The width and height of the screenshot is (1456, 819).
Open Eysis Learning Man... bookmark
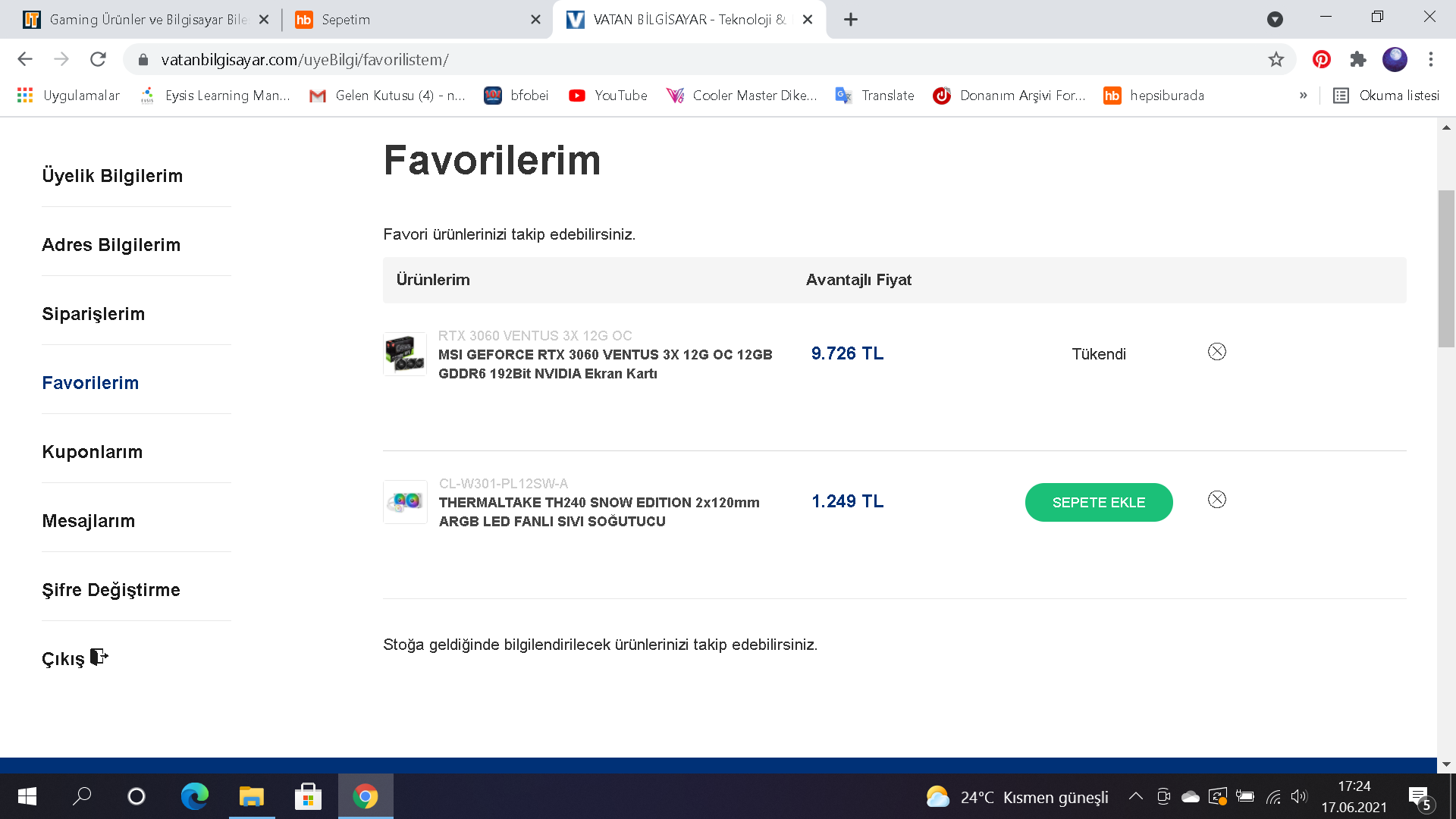(x=216, y=96)
